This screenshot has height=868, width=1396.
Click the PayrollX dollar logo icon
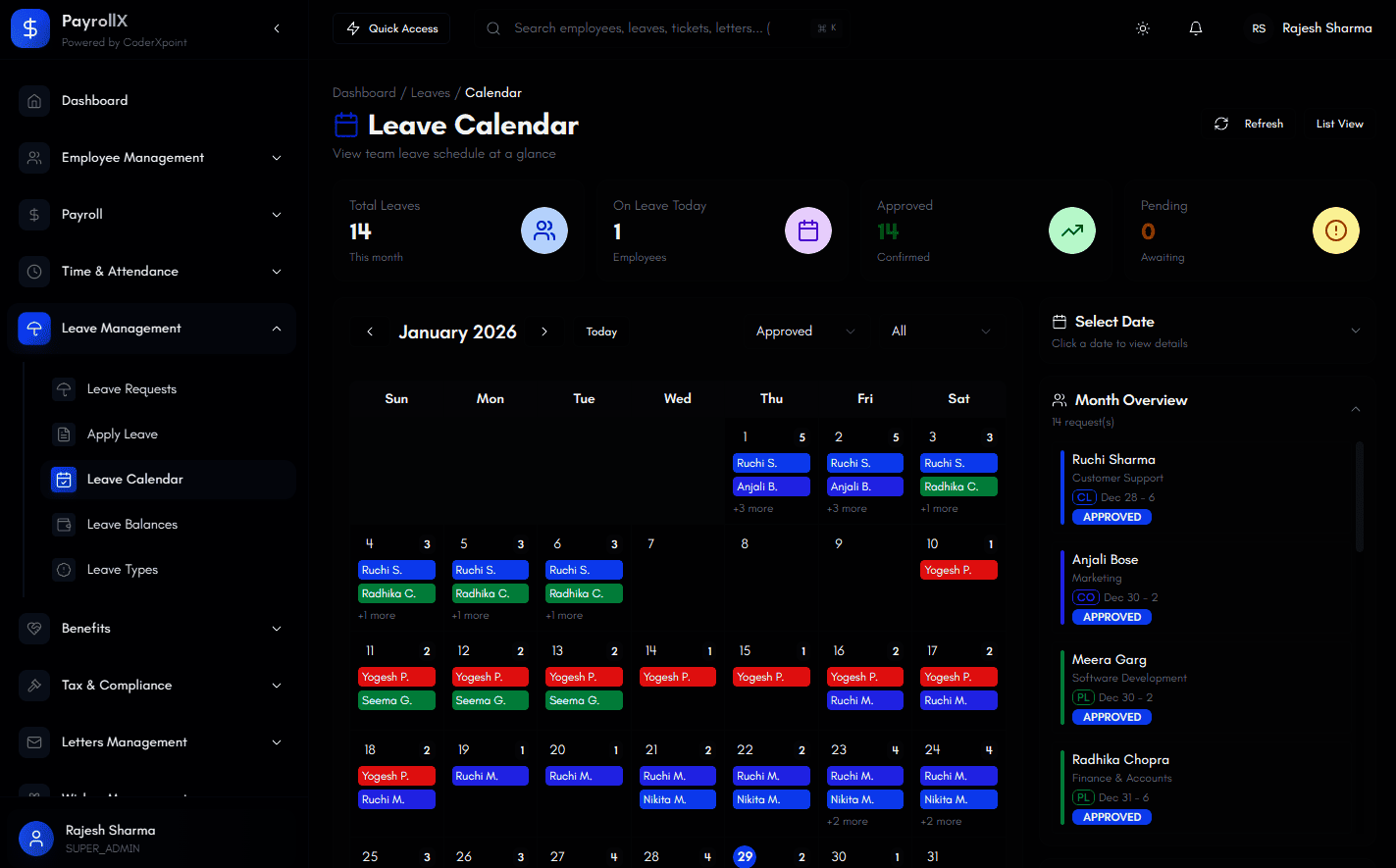click(30, 29)
